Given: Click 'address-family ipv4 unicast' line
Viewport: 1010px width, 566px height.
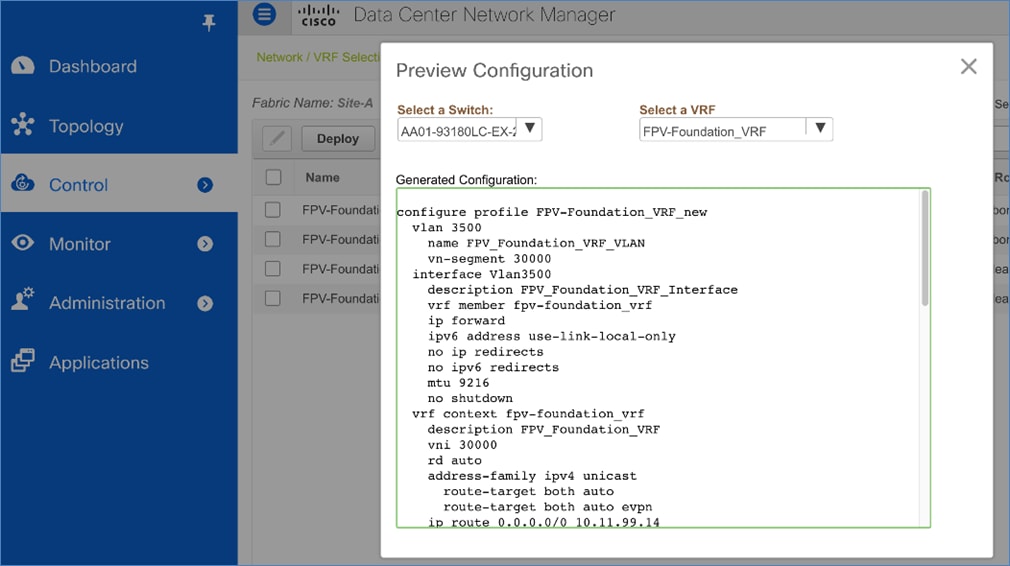Looking at the screenshot, I should point(532,476).
